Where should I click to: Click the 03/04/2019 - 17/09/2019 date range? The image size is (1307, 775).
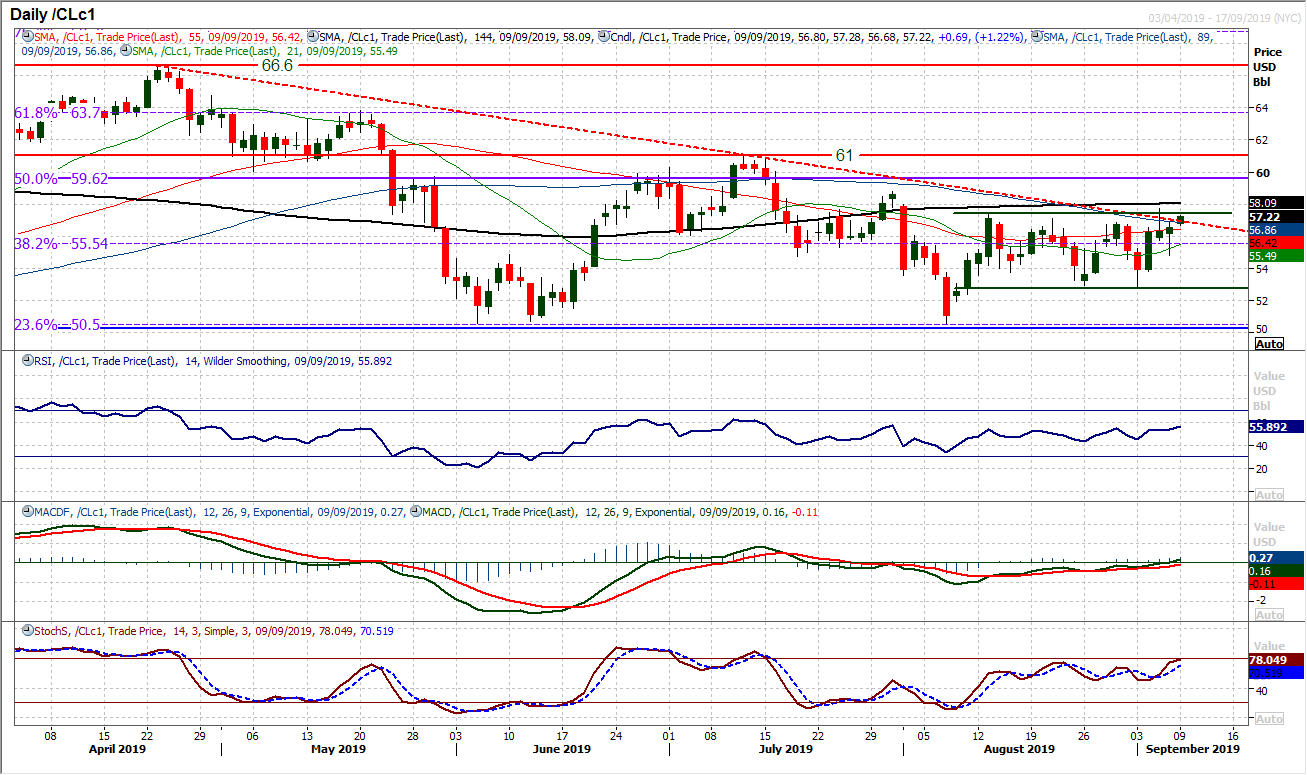1225,19
